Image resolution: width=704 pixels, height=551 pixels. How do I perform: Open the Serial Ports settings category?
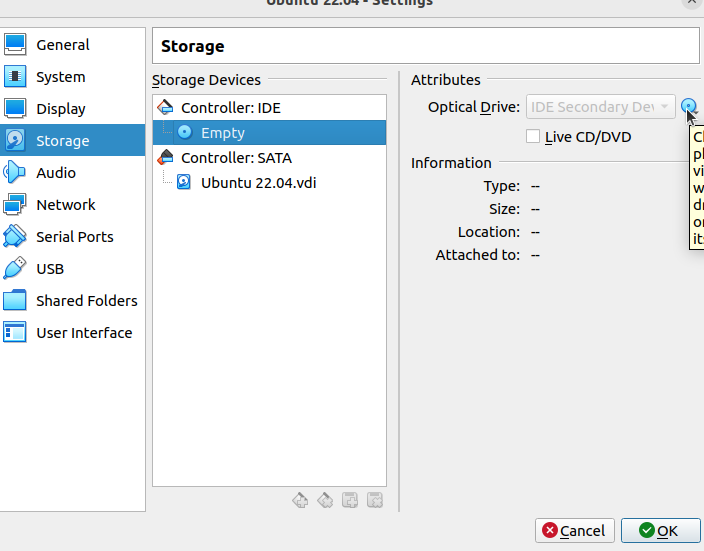point(72,237)
